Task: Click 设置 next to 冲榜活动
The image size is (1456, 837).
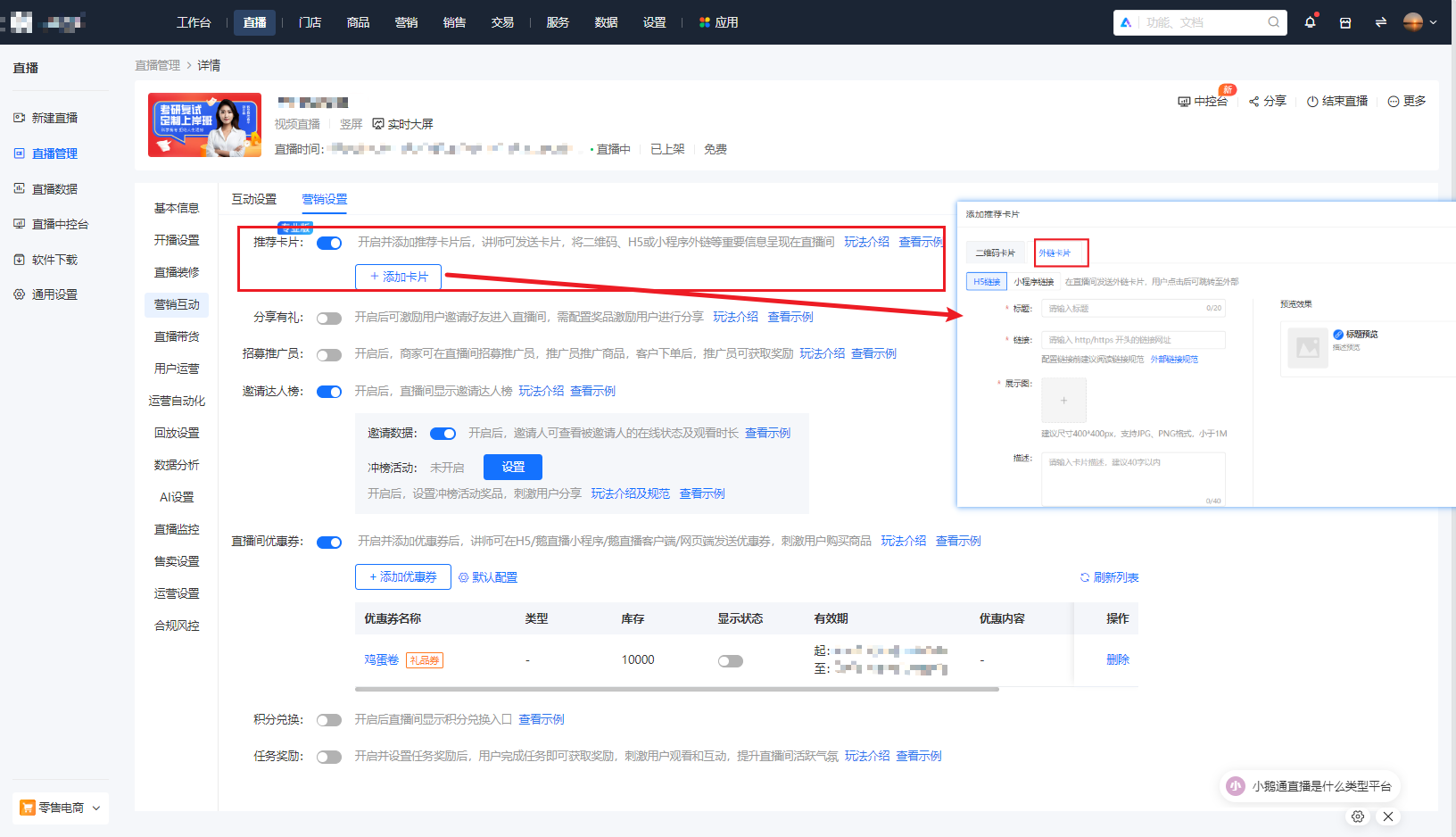Action: pos(512,466)
